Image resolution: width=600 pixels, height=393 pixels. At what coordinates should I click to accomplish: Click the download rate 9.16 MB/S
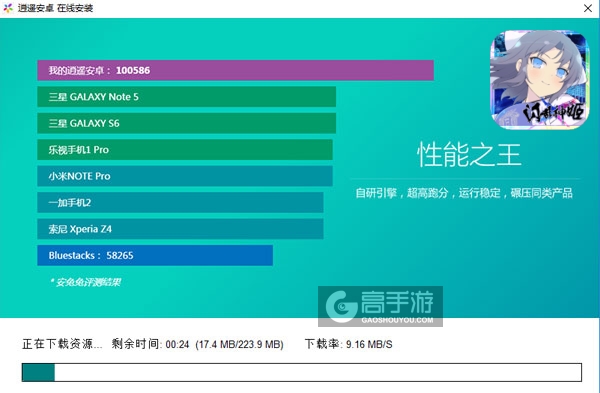[369, 344]
